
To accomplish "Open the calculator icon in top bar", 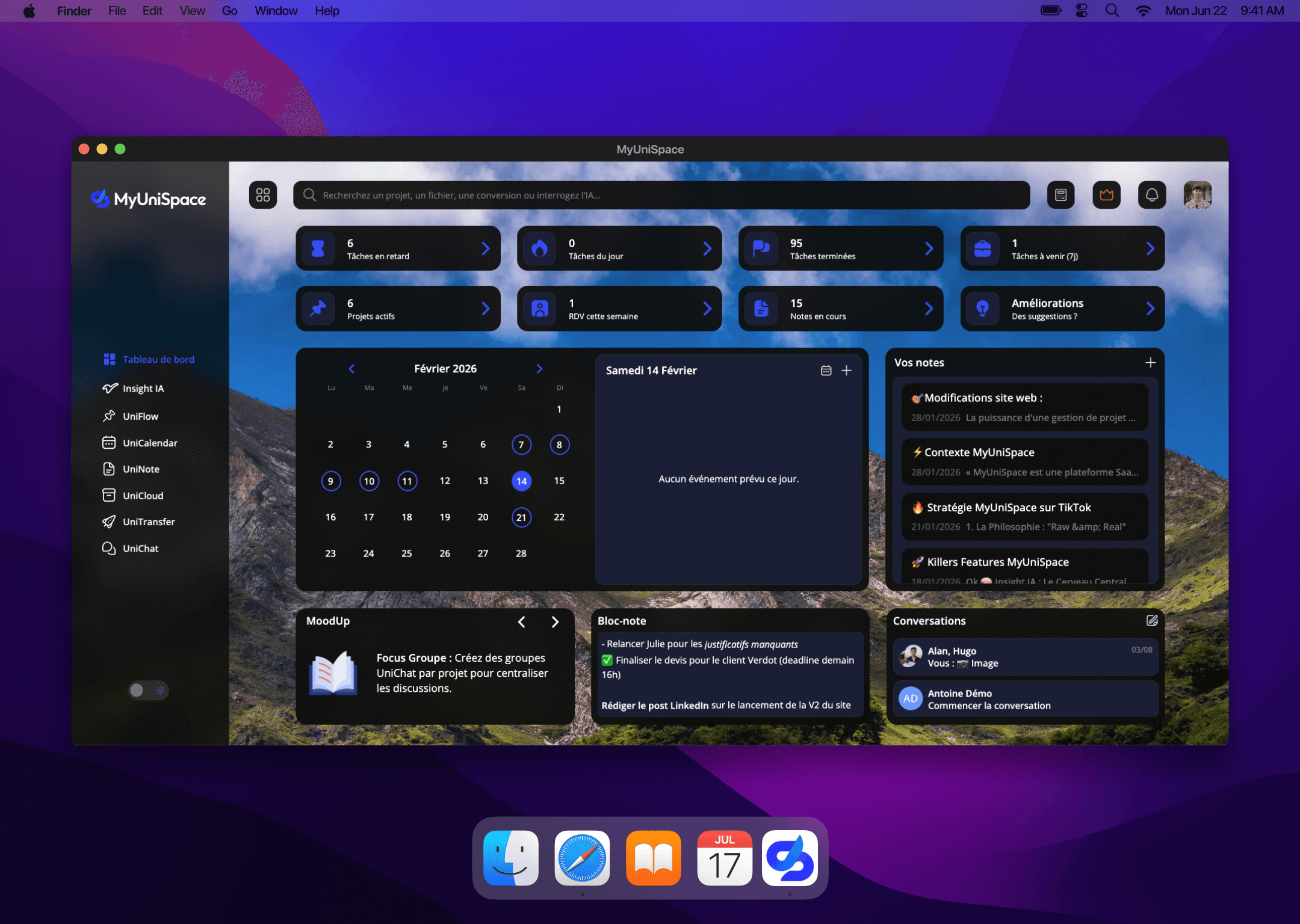I will point(1060,195).
